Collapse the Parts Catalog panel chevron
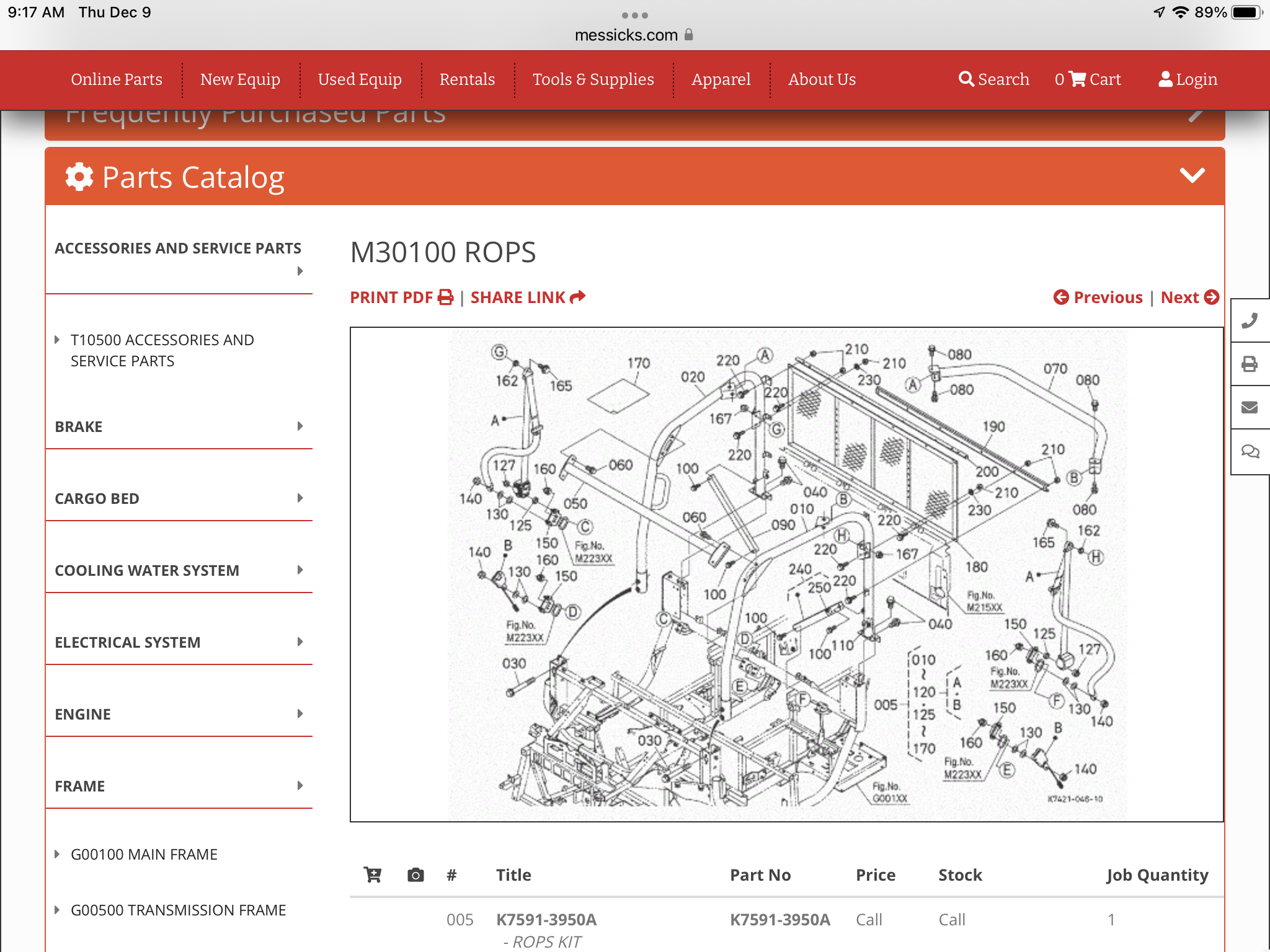Image resolution: width=1270 pixels, height=952 pixels. [x=1192, y=175]
